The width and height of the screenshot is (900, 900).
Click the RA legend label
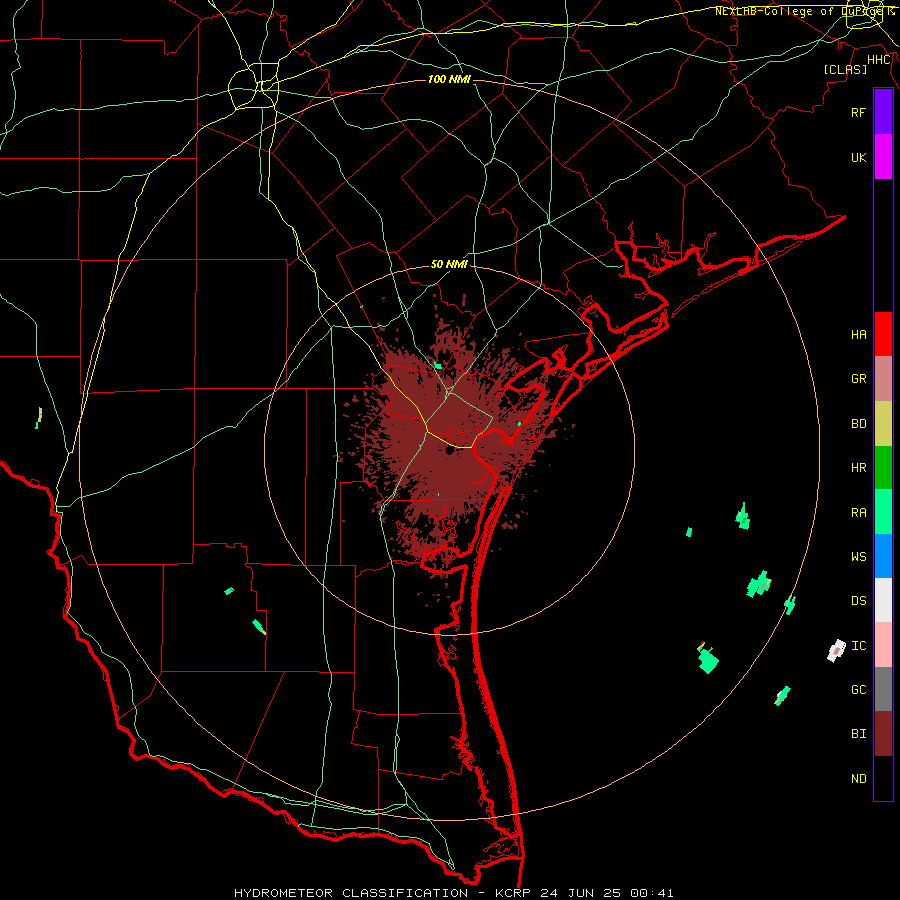point(858,513)
